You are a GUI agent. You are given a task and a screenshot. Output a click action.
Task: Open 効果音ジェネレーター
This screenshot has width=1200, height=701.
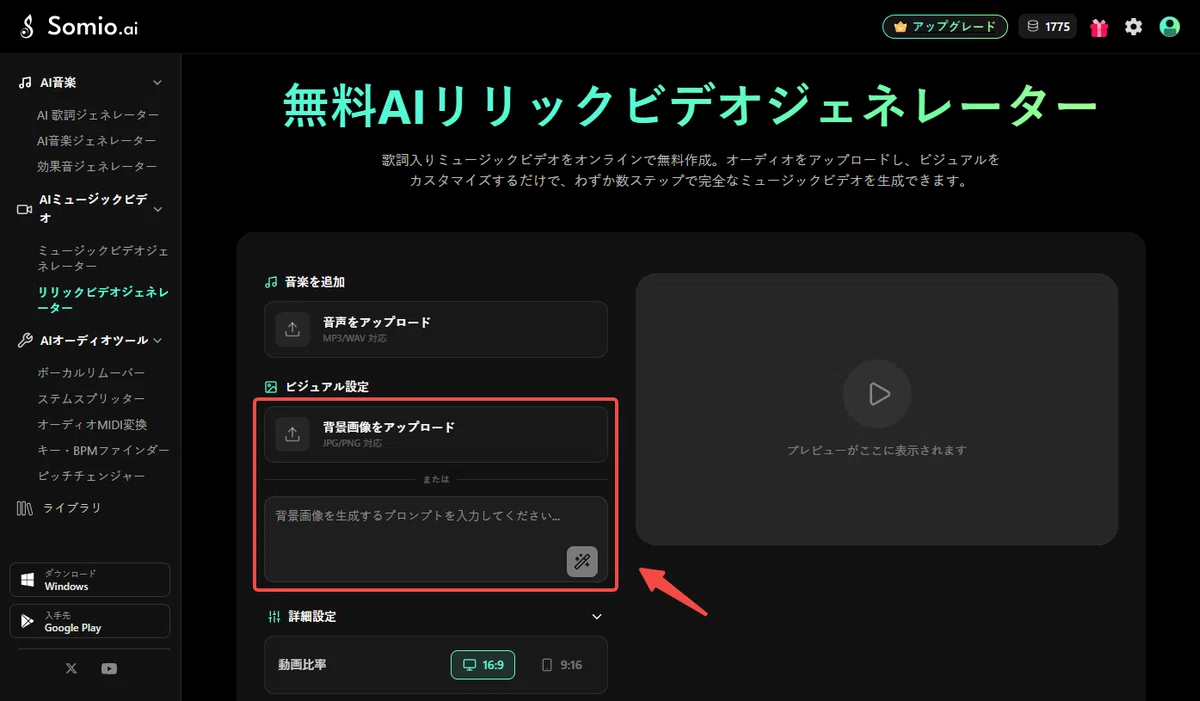[97, 167]
